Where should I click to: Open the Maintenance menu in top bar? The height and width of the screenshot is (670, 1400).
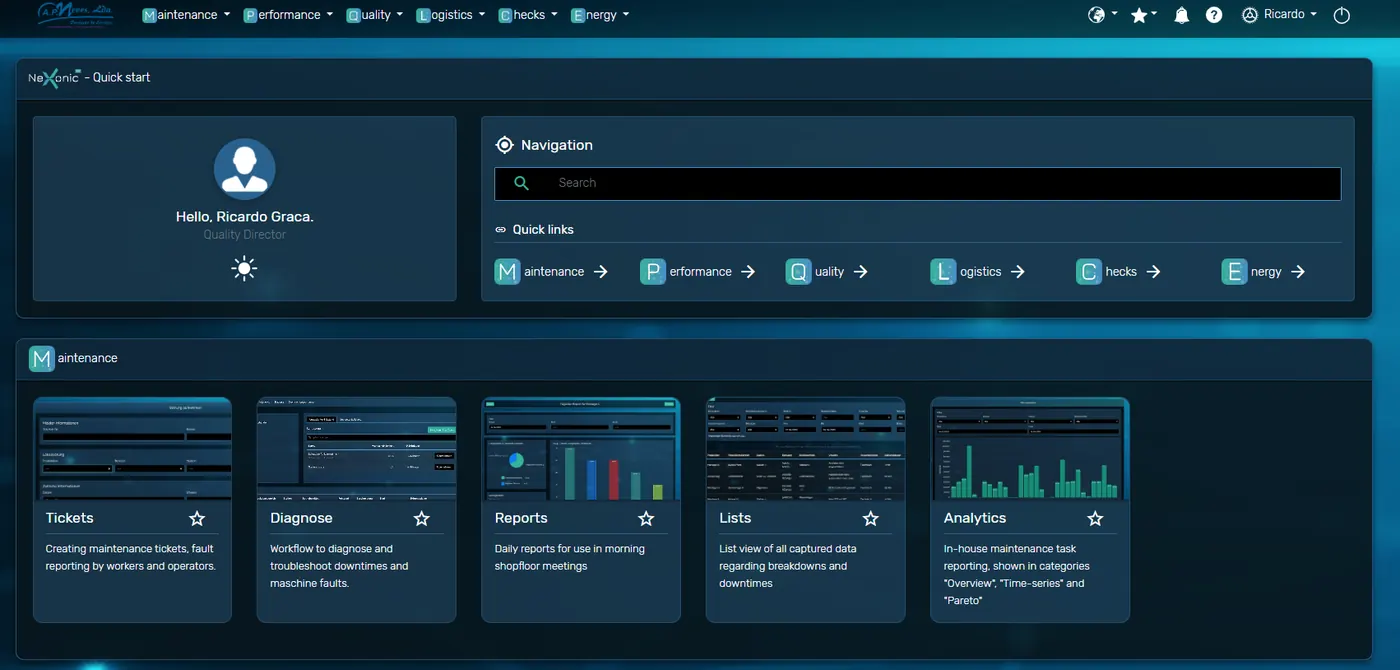coord(186,15)
